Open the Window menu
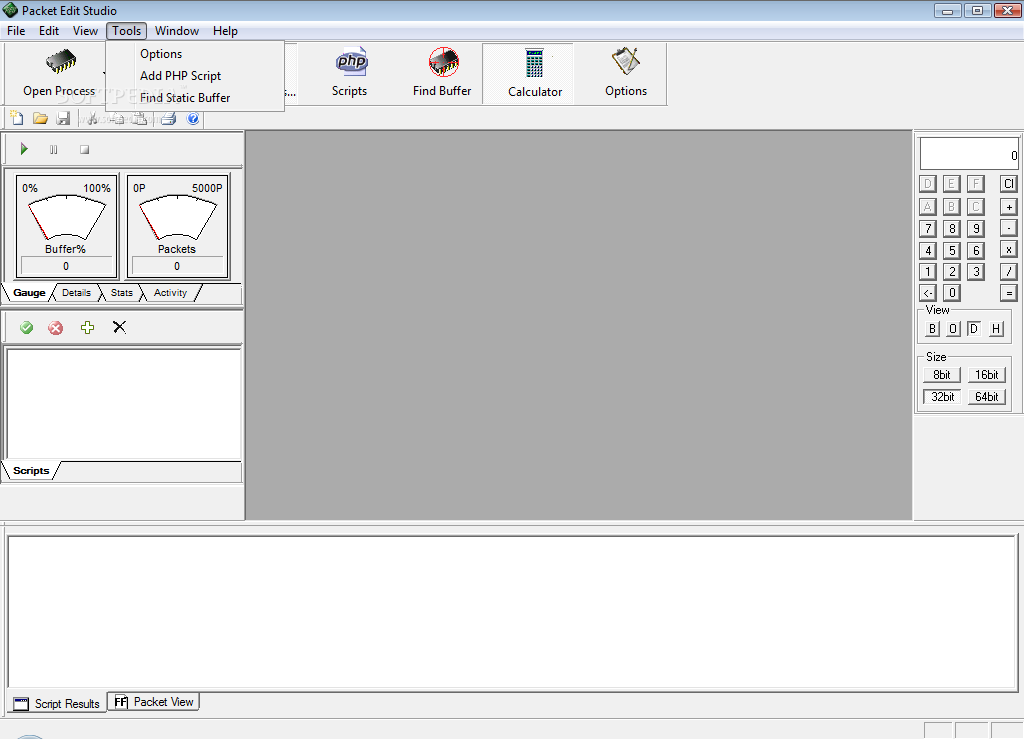This screenshot has height=739, width=1024. coord(177,31)
